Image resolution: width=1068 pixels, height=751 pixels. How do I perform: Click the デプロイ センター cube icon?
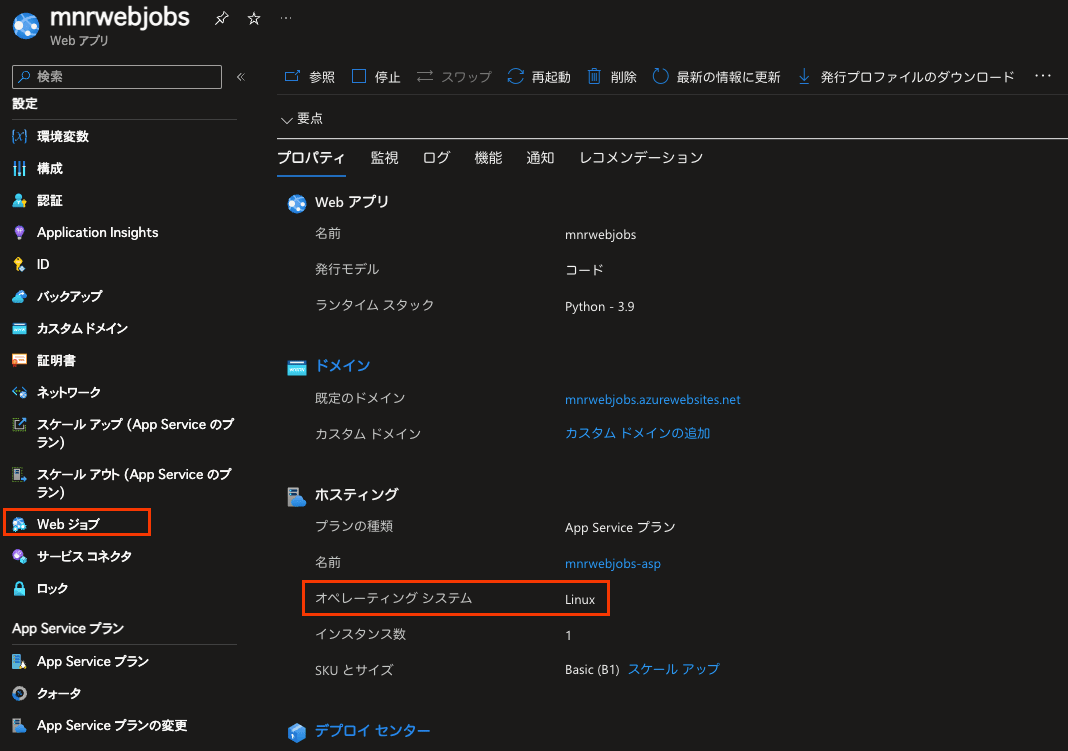tap(297, 733)
